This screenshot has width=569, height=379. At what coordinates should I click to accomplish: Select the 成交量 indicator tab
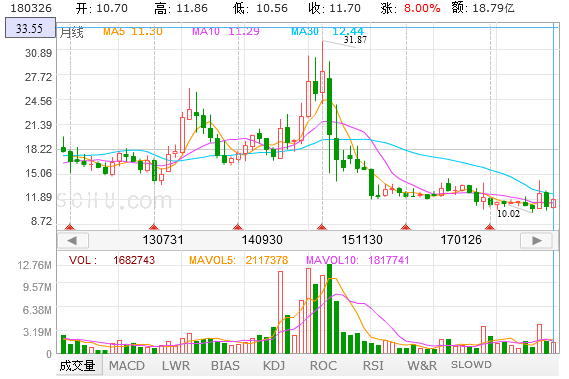point(78,366)
